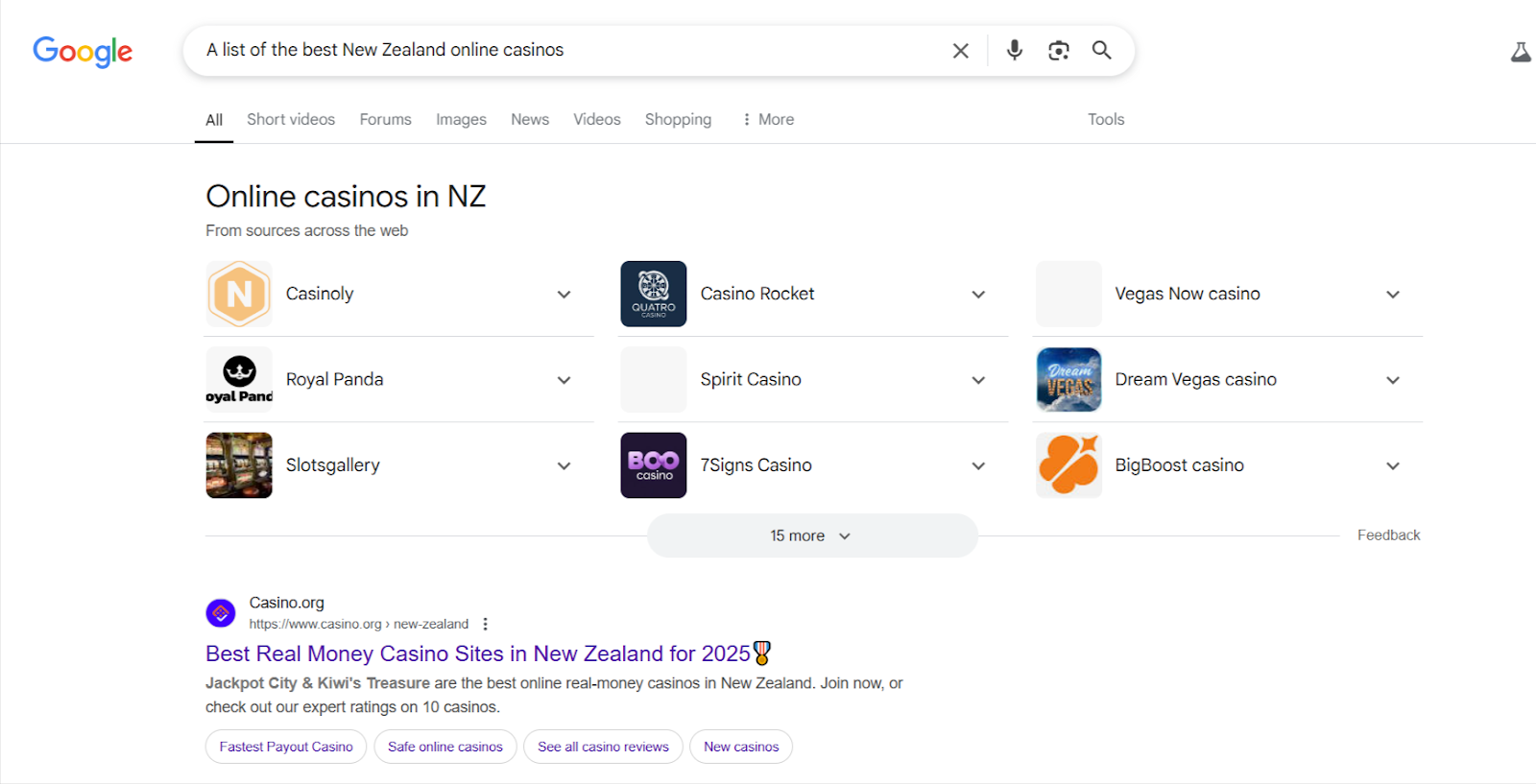Click the Boo casino logo beside 7Signs
The width and height of the screenshot is (1536, 784).
click(654, 465)
